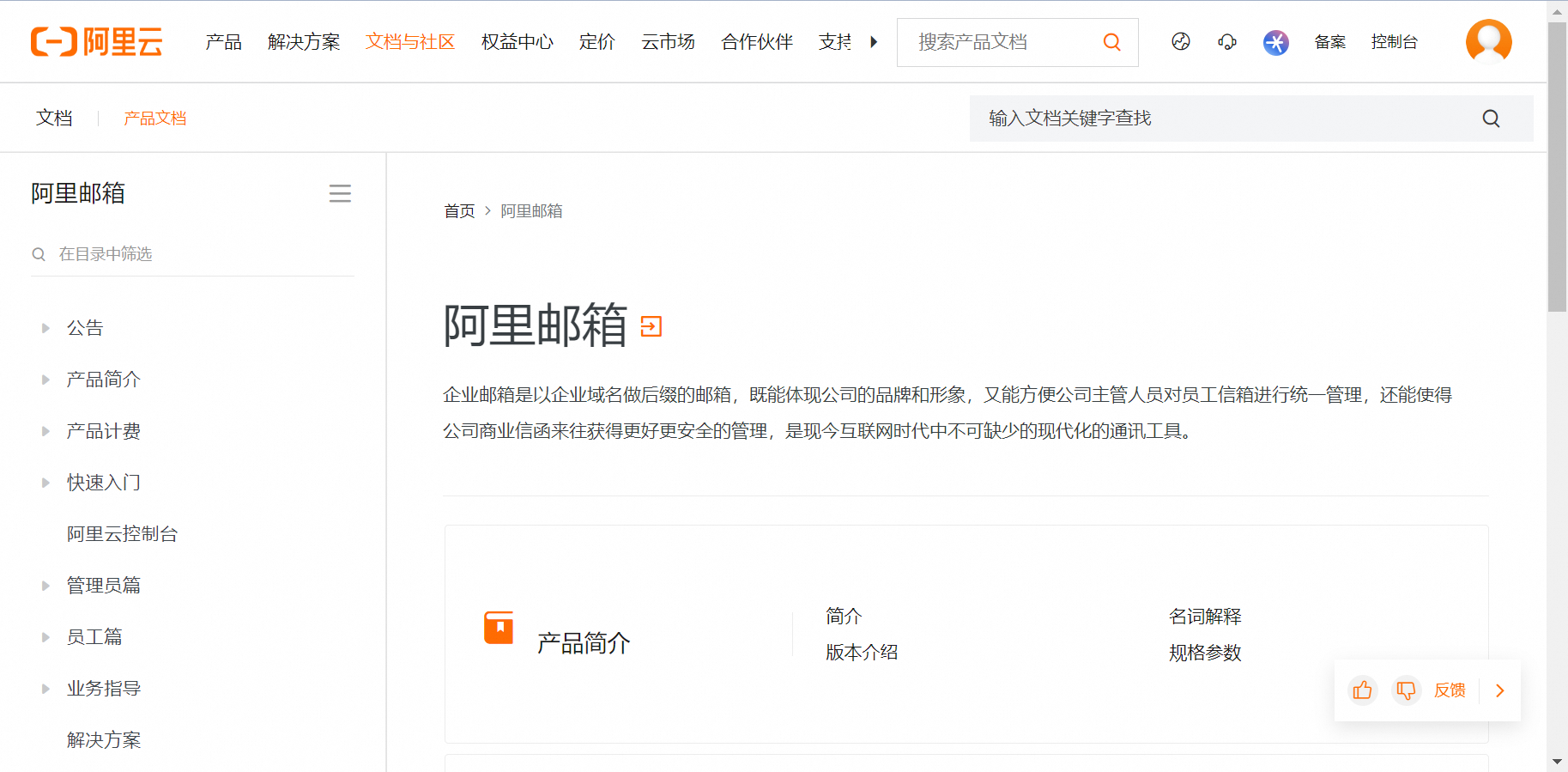Click the 备案 link
Screen dimensions: 1568x772
click(x=1330, y=42)
